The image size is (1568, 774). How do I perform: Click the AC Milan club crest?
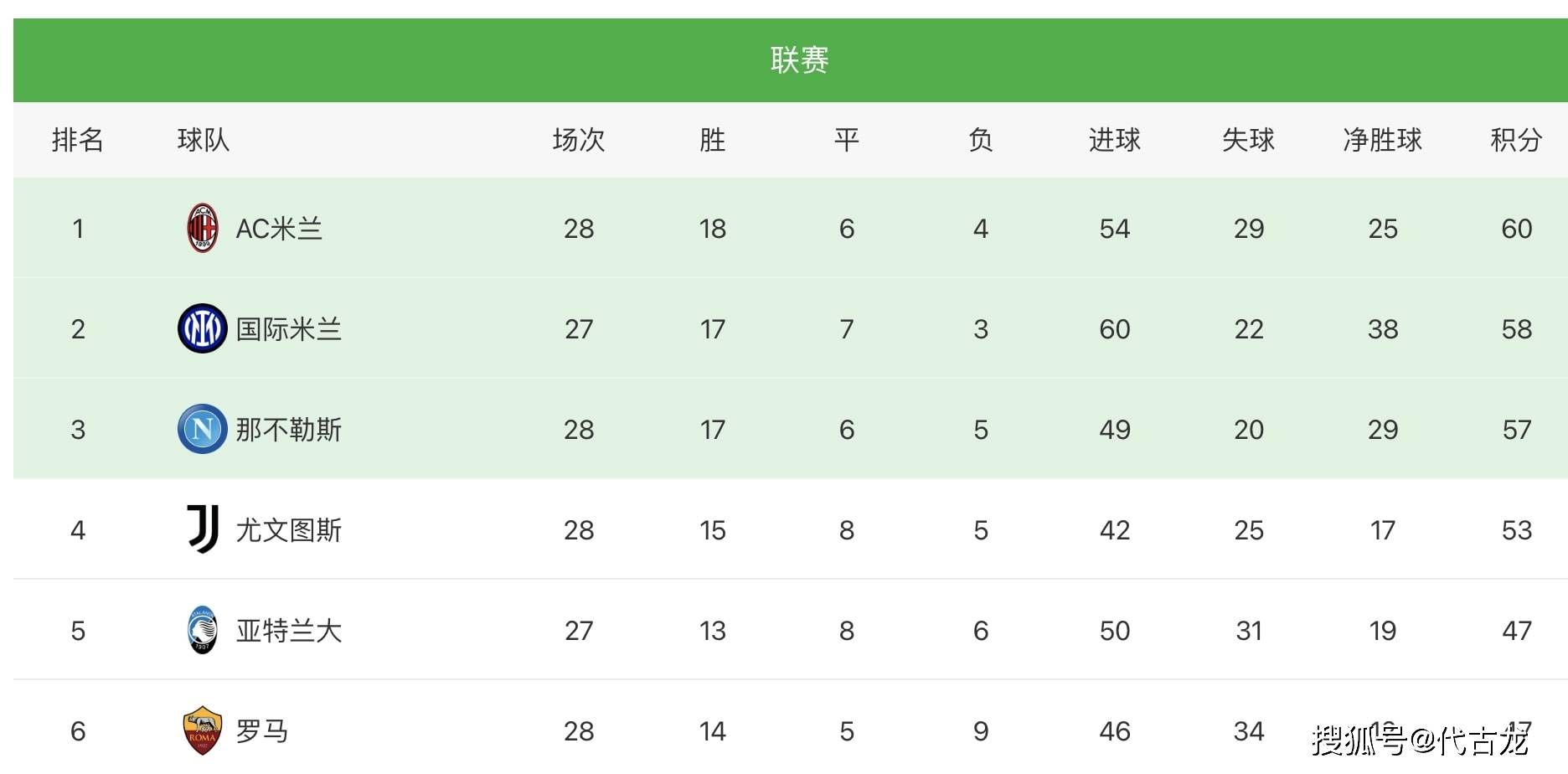202,228
